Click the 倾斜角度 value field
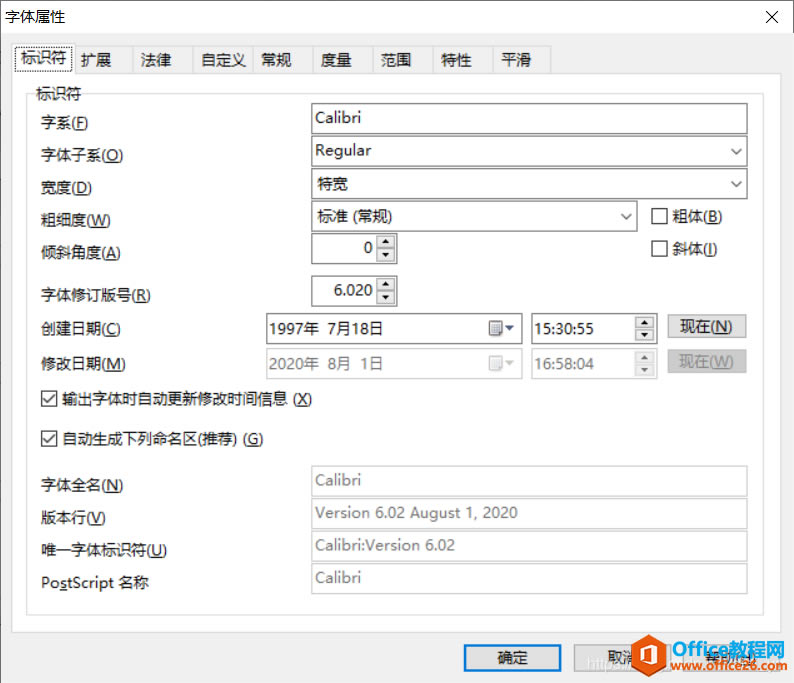 click(x=344, y=248)
